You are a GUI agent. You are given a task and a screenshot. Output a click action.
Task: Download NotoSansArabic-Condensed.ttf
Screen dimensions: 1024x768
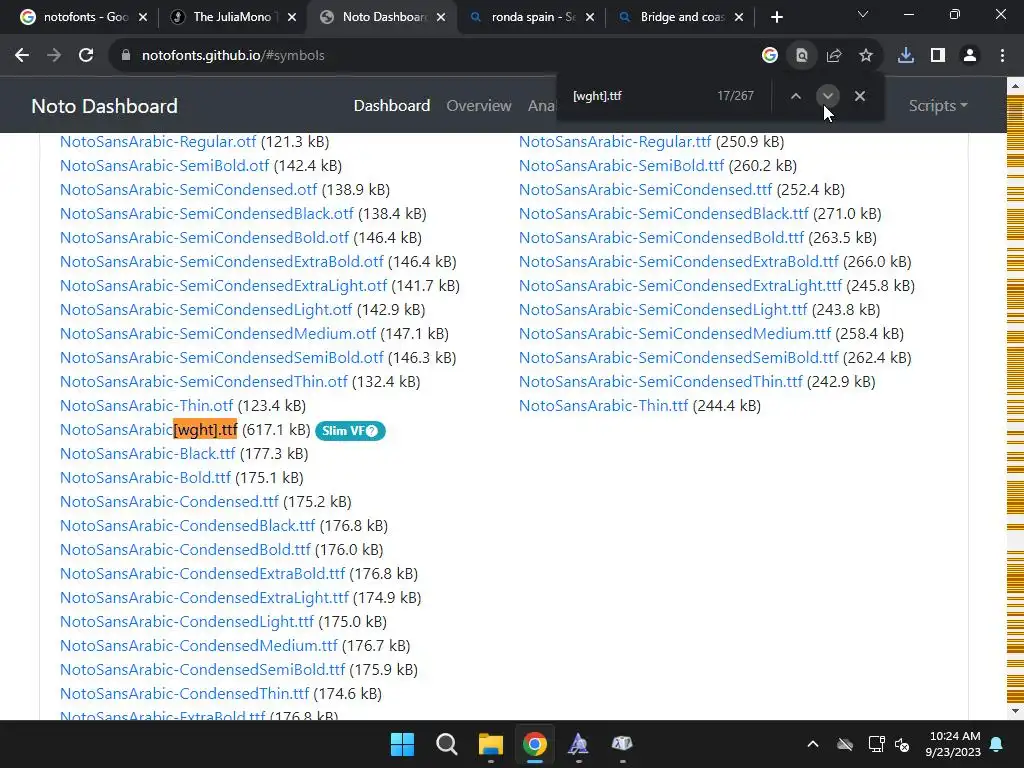[169, 502]
